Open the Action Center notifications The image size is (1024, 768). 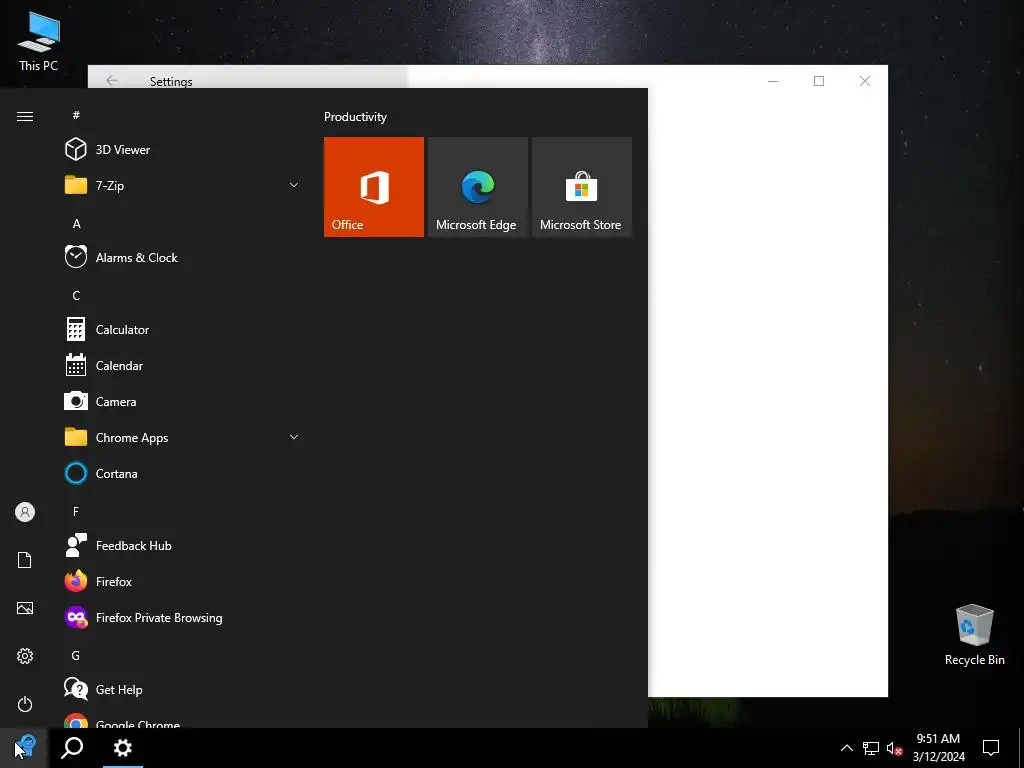click(991, 748)
